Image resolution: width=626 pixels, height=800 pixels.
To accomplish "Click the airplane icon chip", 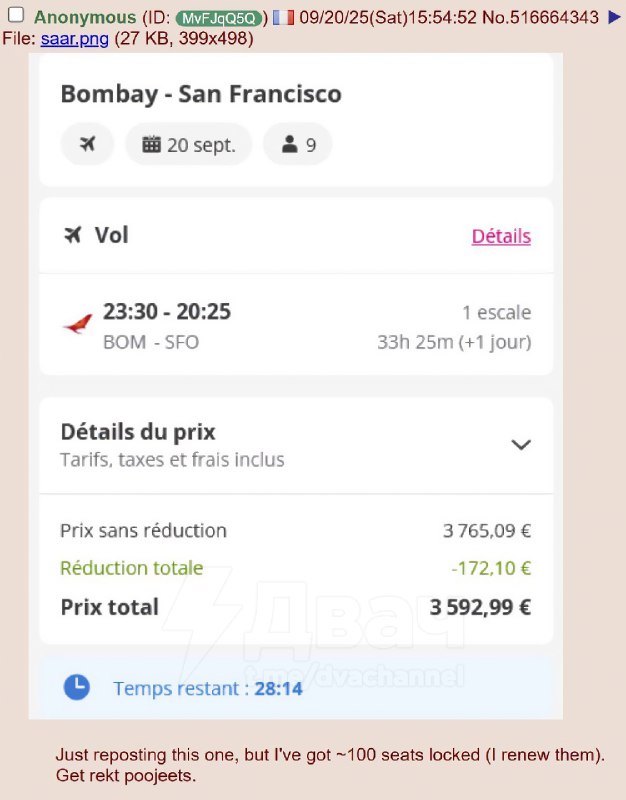I will click(x=88, y=144).
